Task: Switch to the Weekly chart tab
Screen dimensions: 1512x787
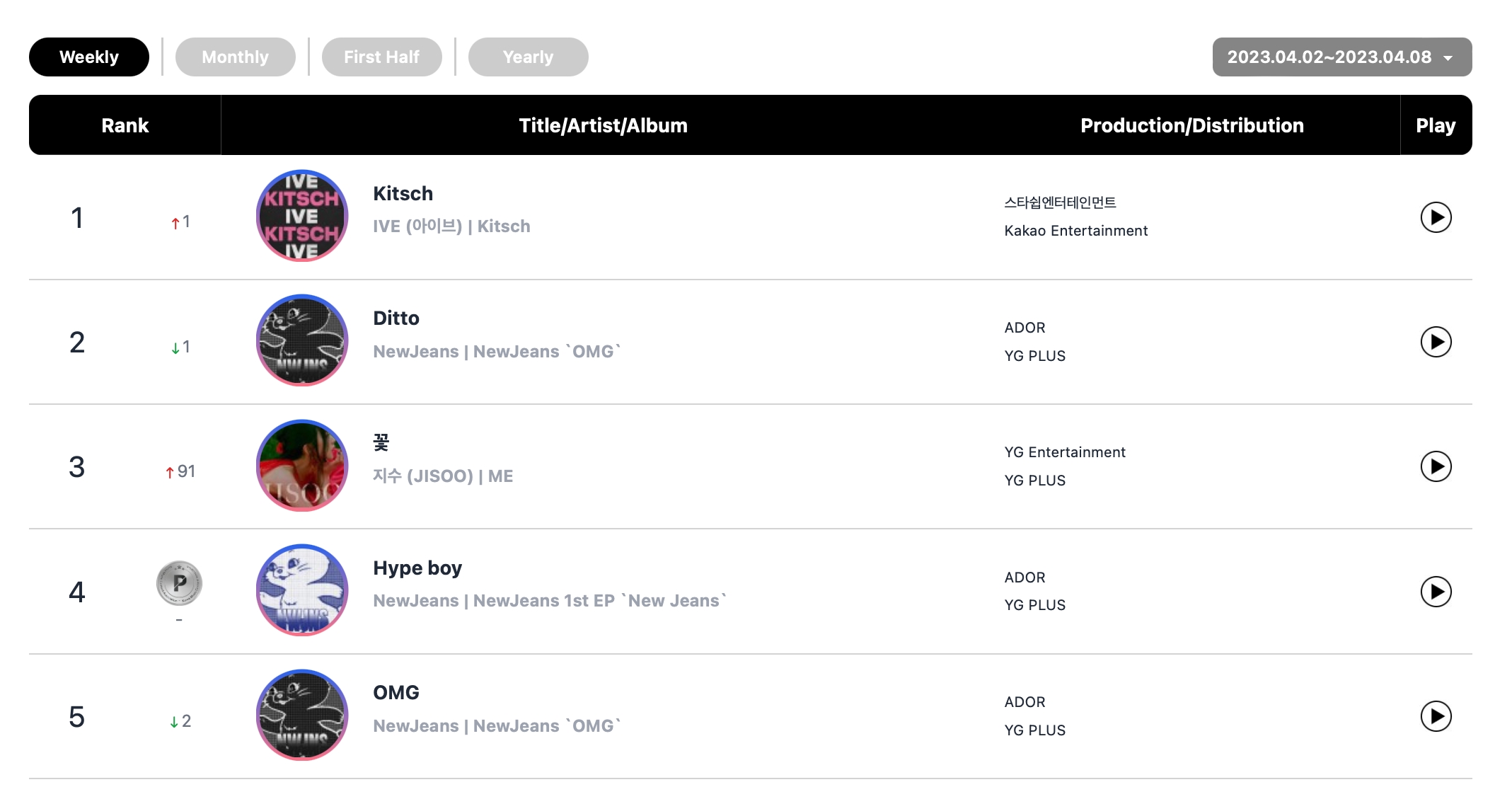Action: click(x=89, y=57)
